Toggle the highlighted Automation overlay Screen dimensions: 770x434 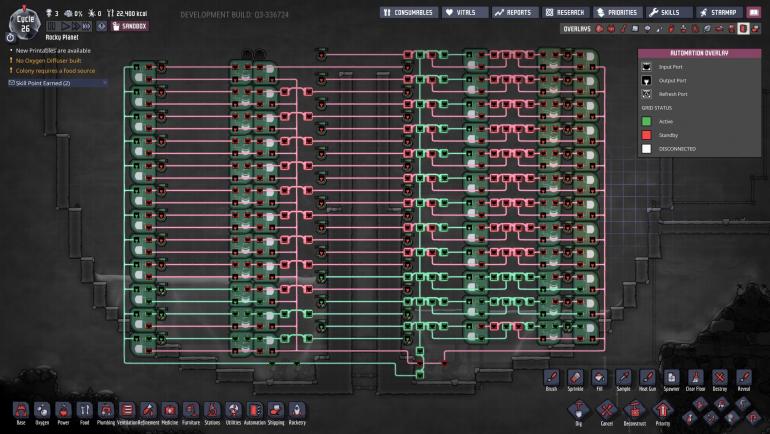pyautogui.click(x=743, y=28)
